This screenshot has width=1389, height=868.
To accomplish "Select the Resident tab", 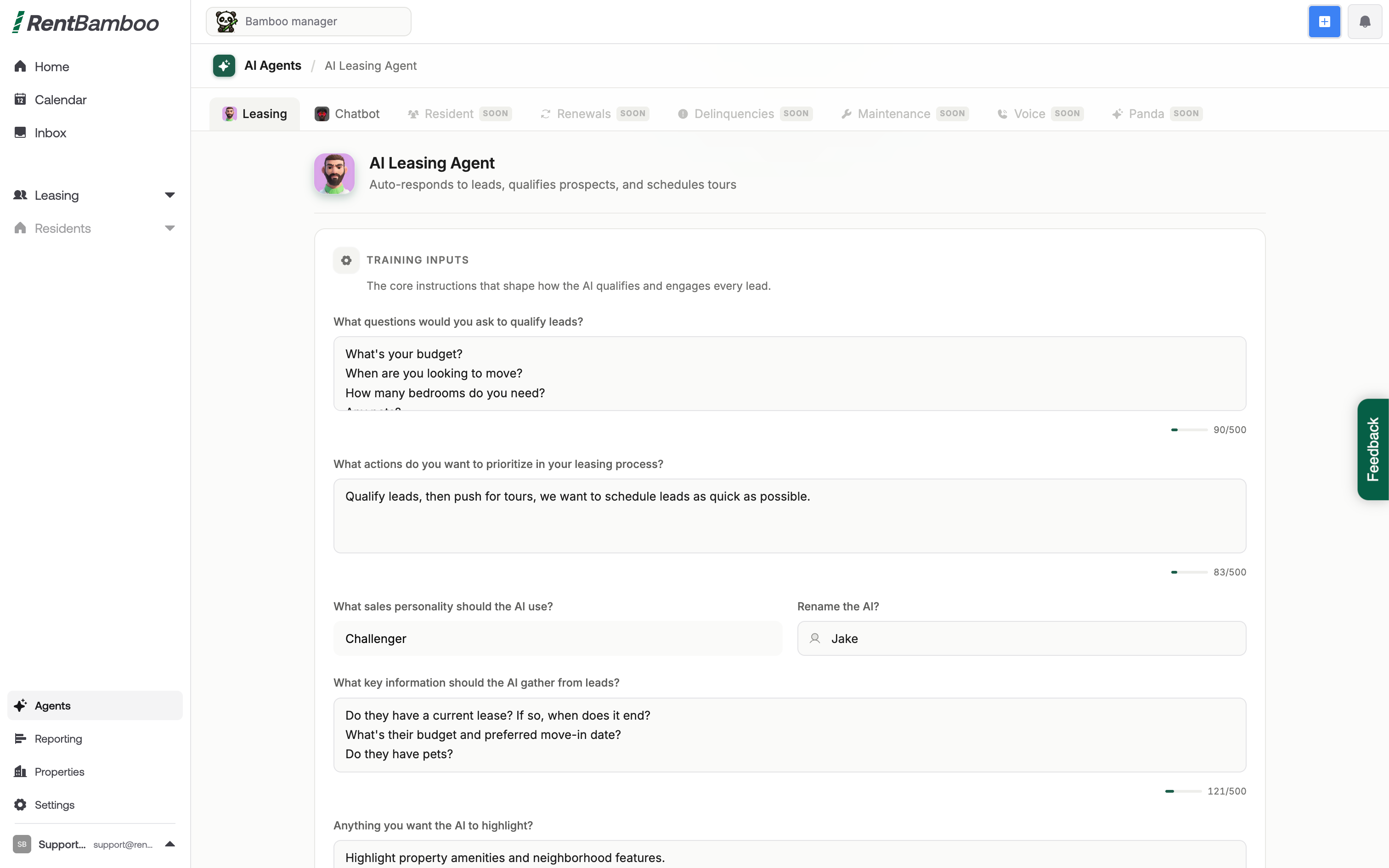I will (x=459, y=114).
